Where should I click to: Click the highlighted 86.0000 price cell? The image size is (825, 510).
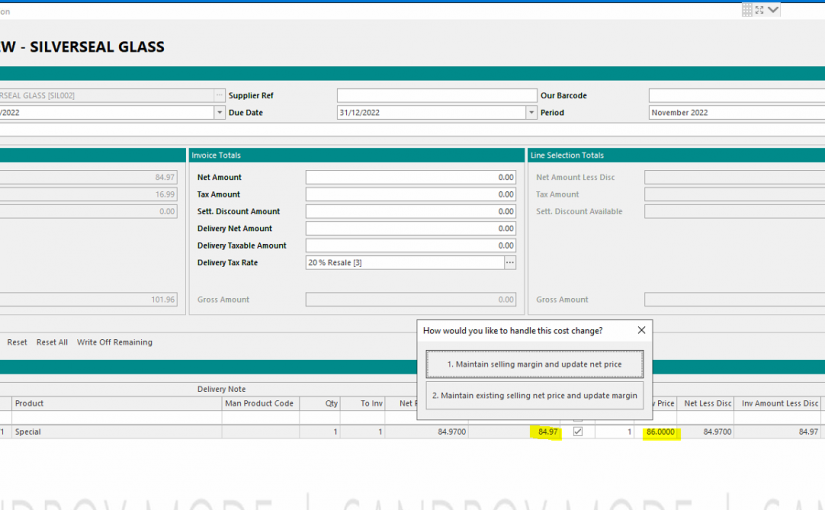[660, 432]
